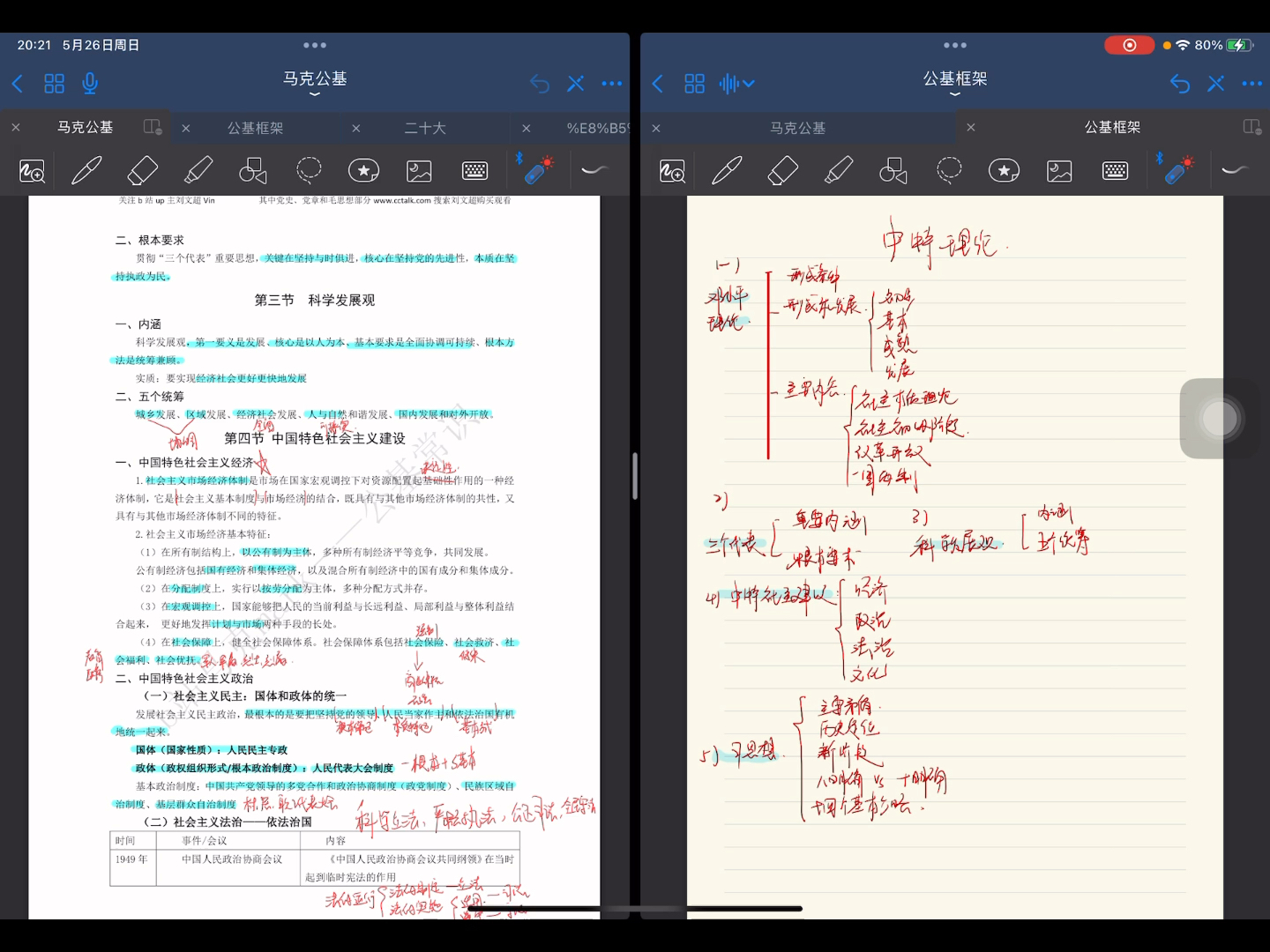Viewport: 1270px width, 952px height.
Task: Undo last action in left window
Action: (x=540, y=84)
